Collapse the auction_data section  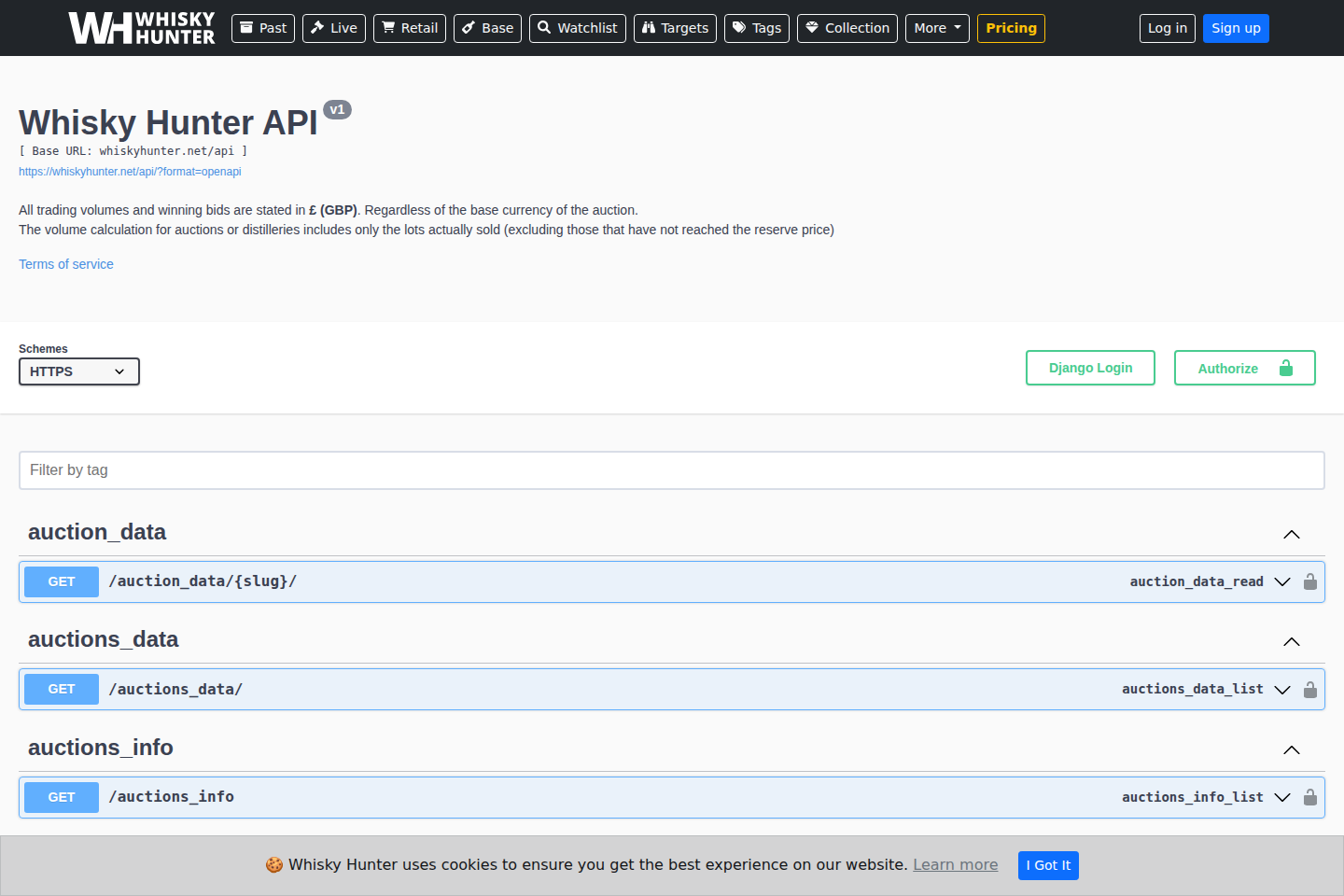(x=1291, y=534)
